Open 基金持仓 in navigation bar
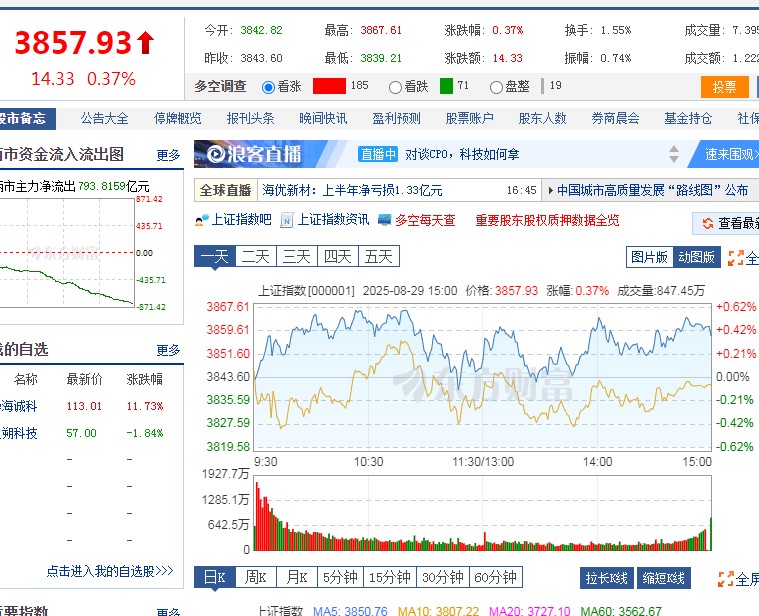This screenshot has height=616, width=759. click(x=688, y=119)
